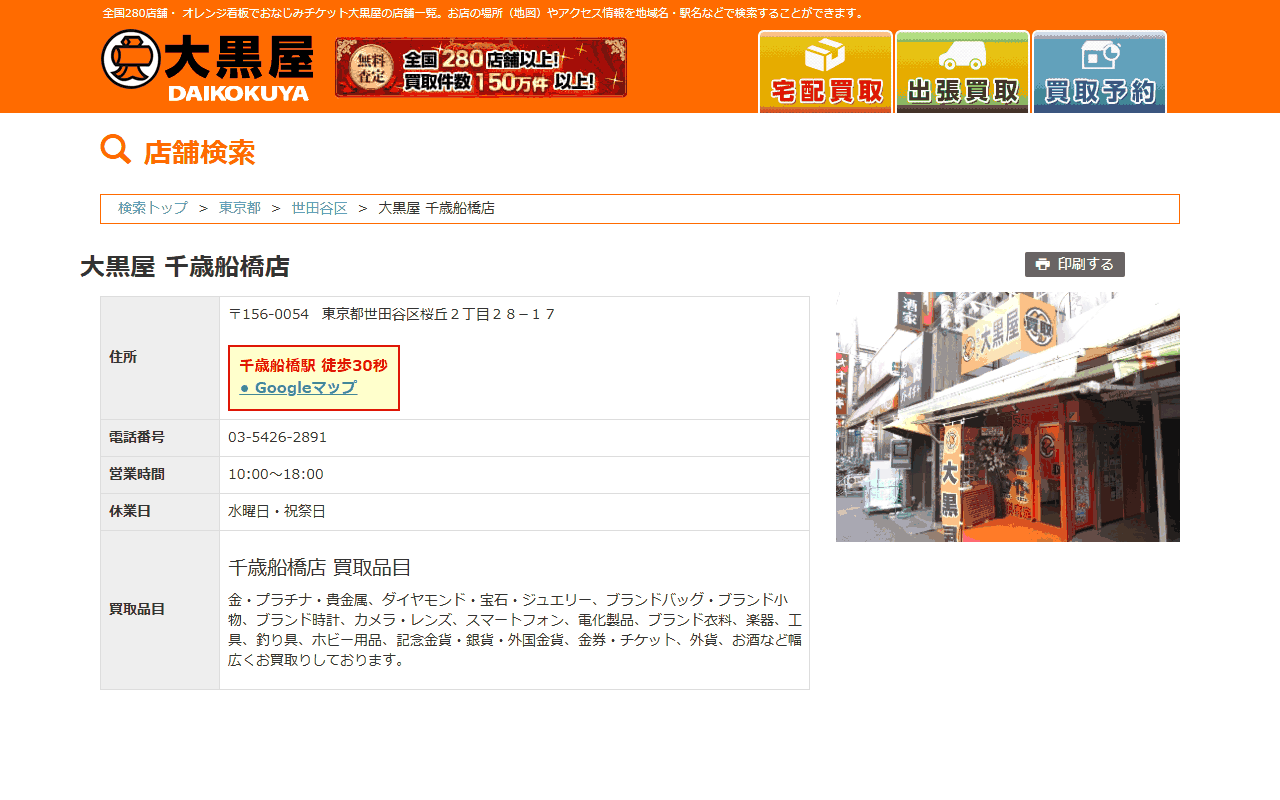The image size is (1280, 800).
Task: Click the 営業時間 row label
Action: [x=137, y=474]
